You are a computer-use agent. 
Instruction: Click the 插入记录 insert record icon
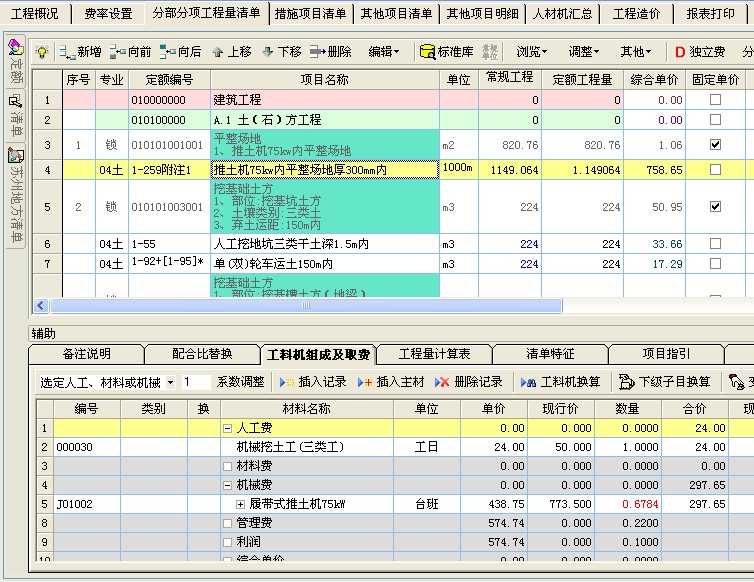(287, 382)
